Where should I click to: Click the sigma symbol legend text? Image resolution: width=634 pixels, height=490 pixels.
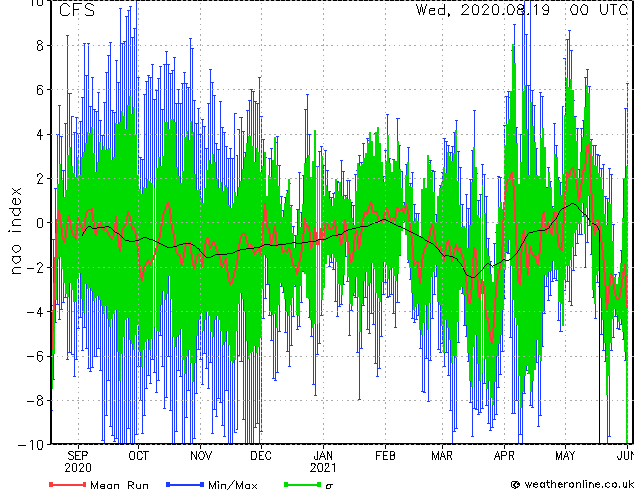(330, 486)
